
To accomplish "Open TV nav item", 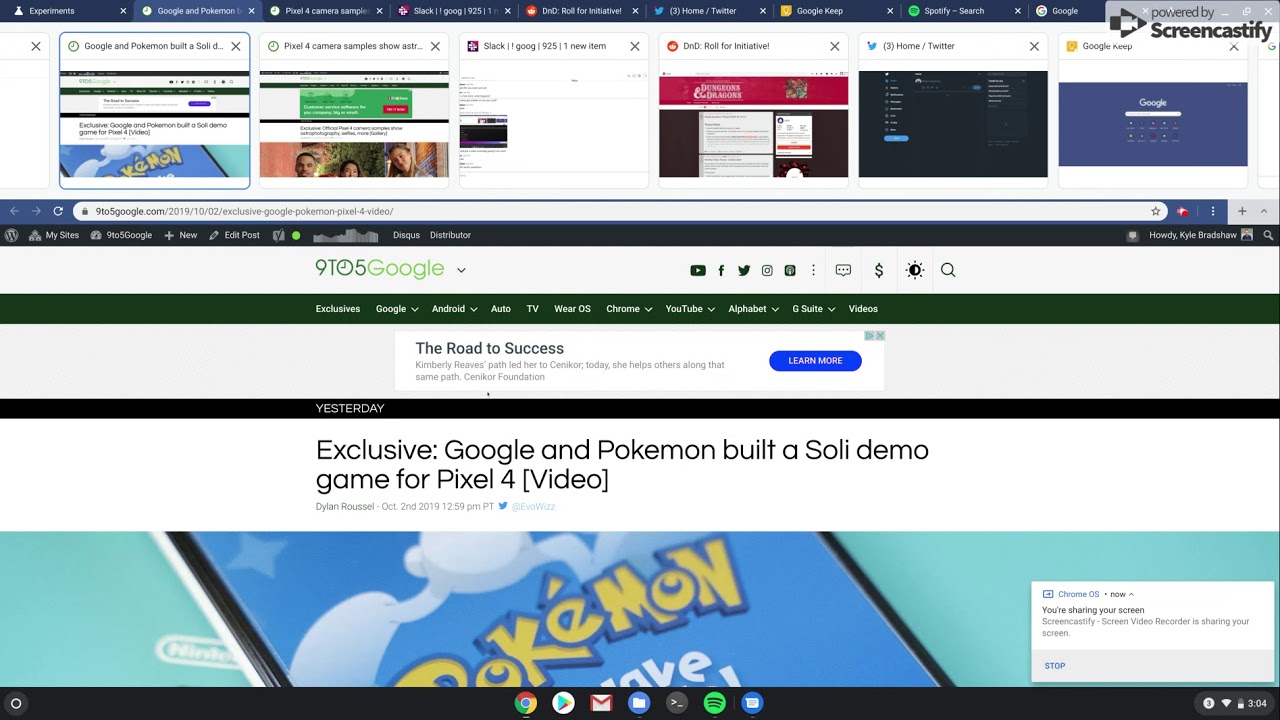I will pyautogui.click(x=532, y=309).
